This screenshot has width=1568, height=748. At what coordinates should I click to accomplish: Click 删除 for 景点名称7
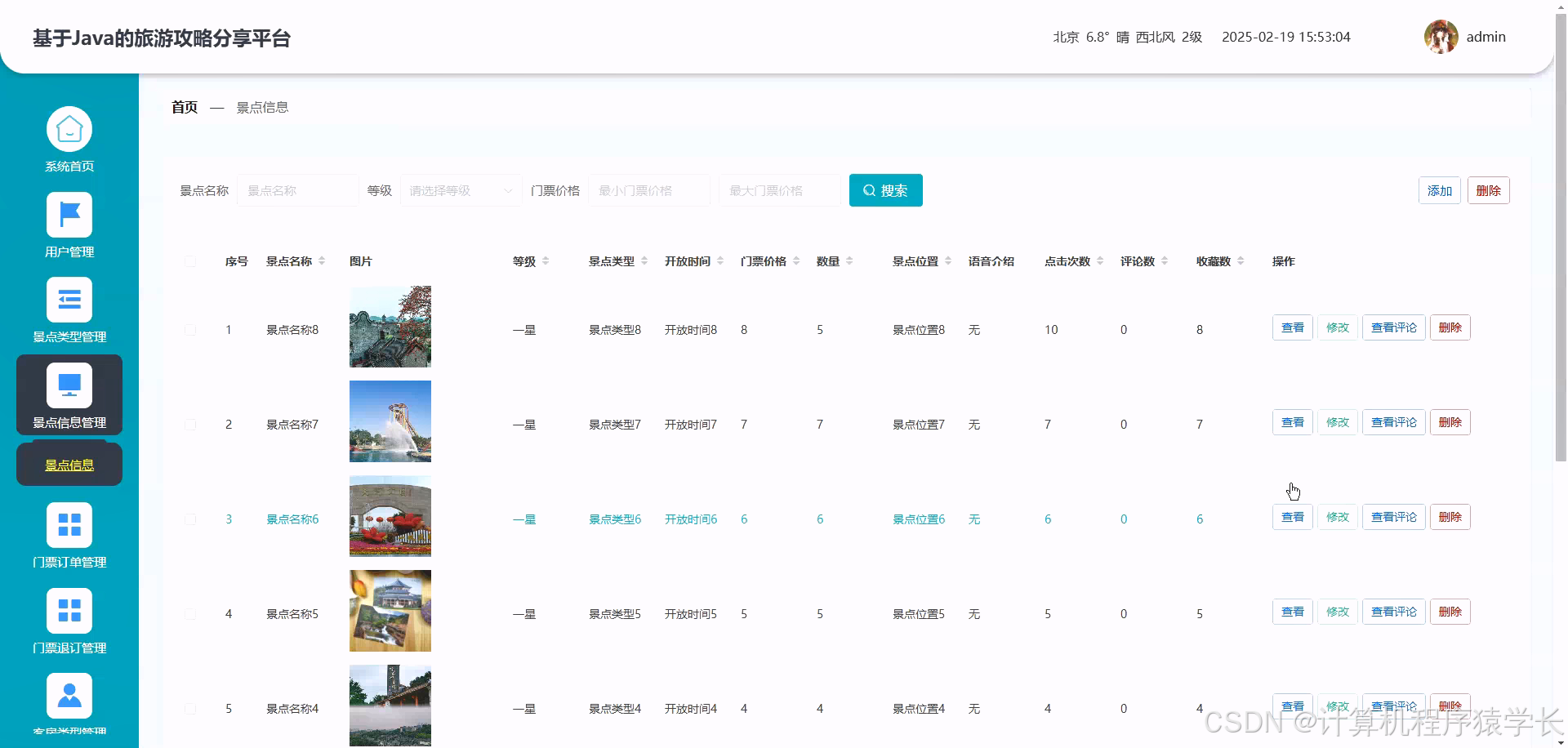point(1450,422)
